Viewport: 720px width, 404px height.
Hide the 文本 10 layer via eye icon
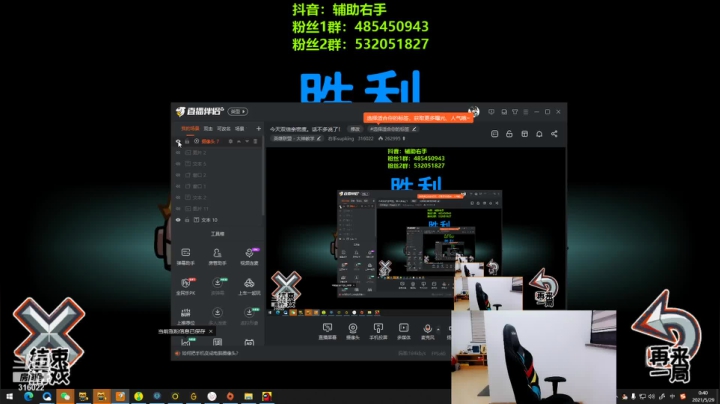tap(178, 220)
